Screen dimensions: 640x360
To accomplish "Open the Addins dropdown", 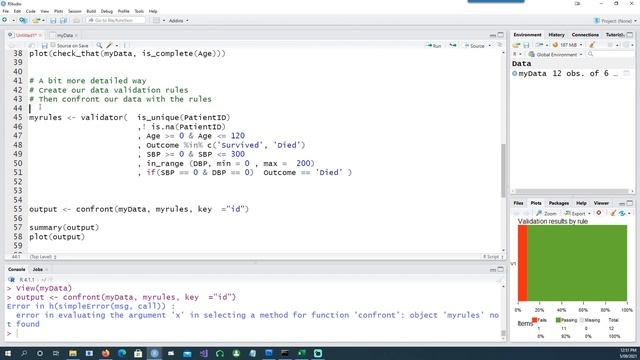I will (x=178, y=20).
